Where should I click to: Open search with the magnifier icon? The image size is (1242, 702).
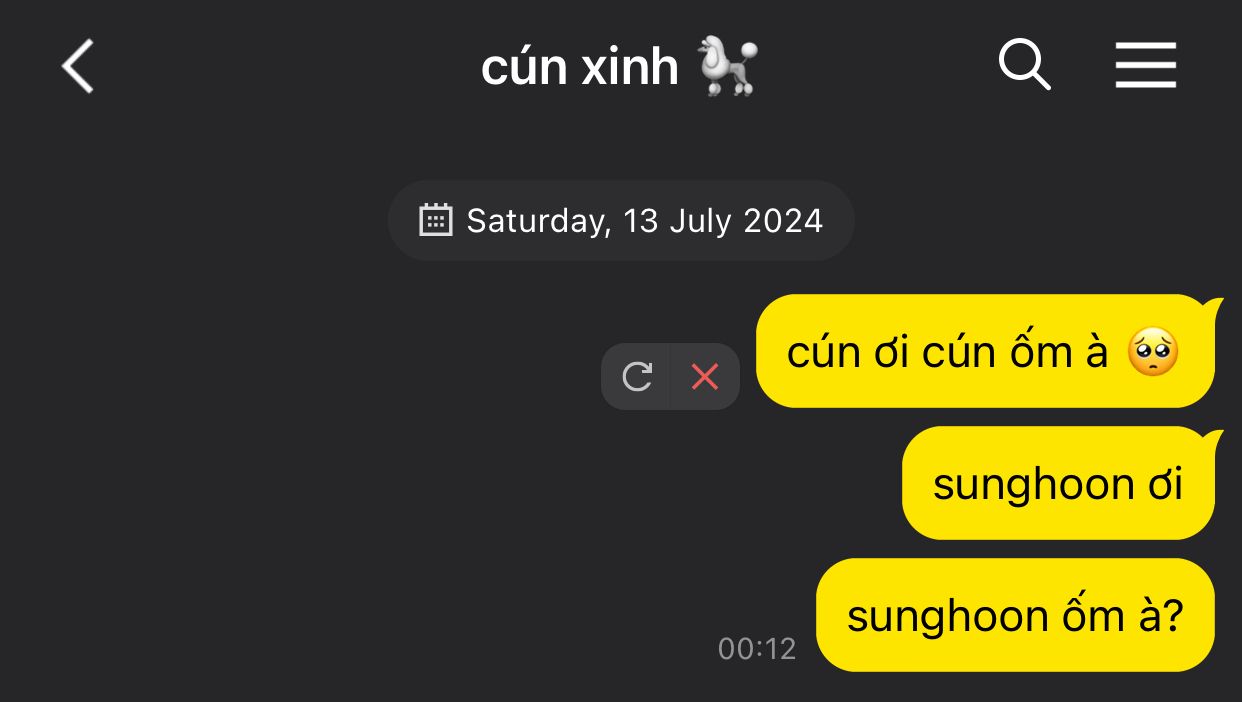(1025, 65)
